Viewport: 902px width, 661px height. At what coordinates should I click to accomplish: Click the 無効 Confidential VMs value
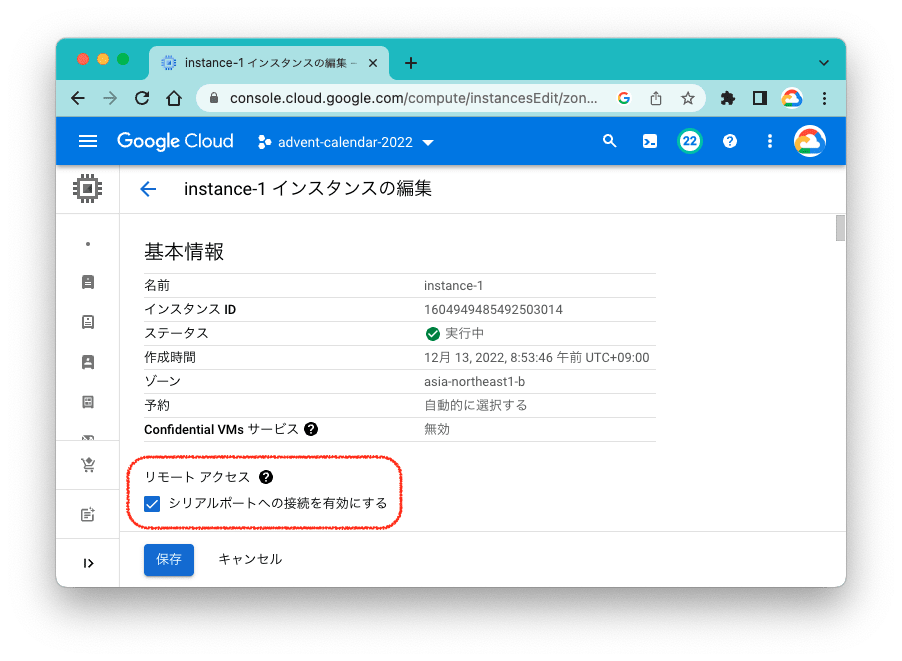pyautogui.click(x=437, y=429)
